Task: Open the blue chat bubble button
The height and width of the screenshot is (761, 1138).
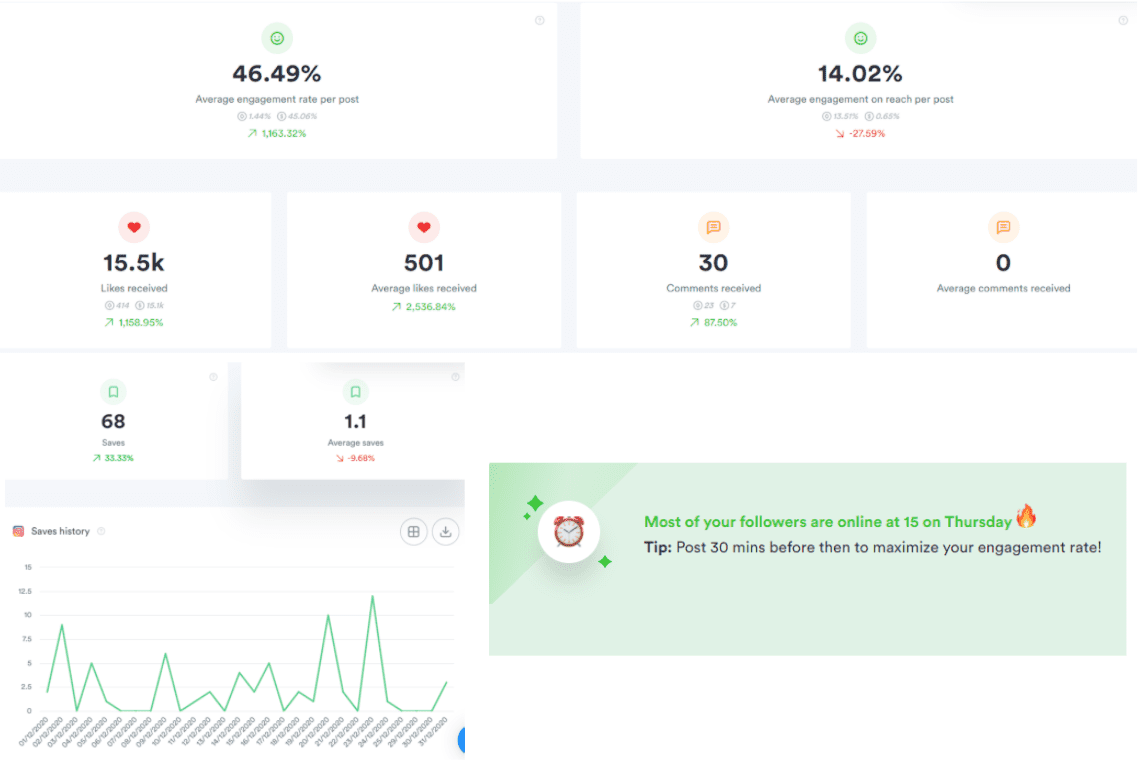Action: [x=462, y=740]
